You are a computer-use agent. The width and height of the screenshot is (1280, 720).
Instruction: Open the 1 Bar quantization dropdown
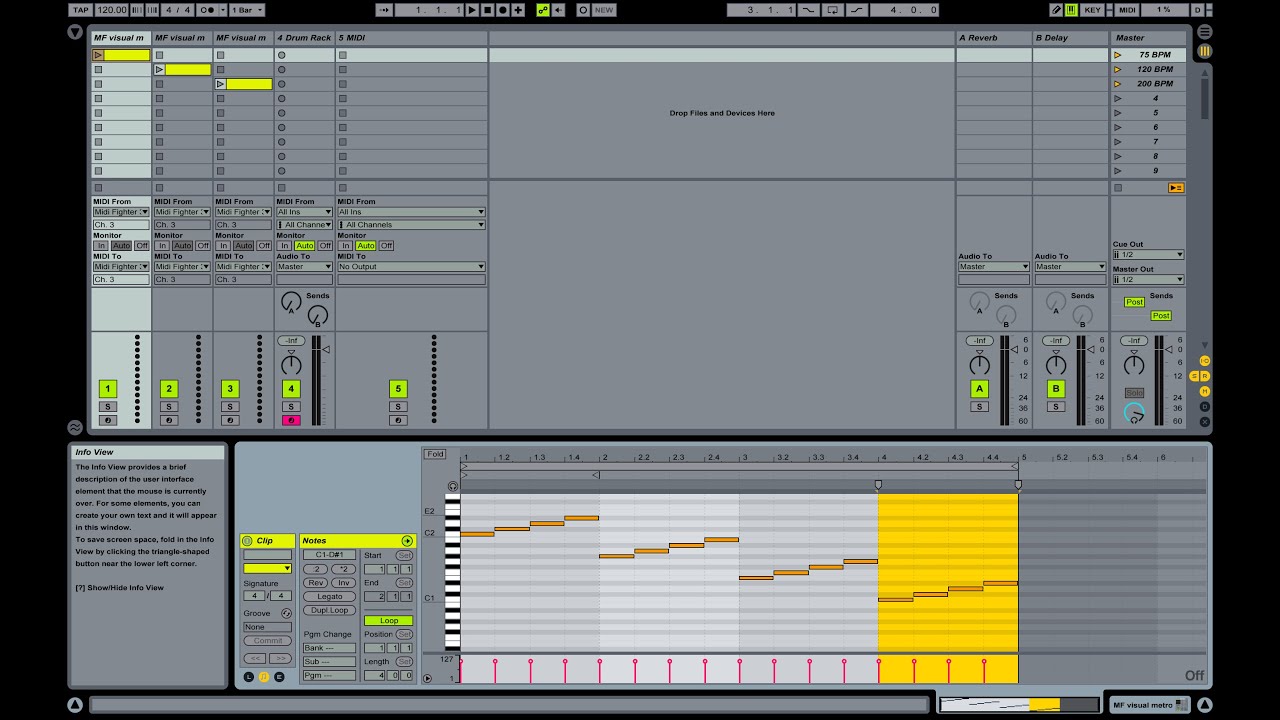click(246, 10)
